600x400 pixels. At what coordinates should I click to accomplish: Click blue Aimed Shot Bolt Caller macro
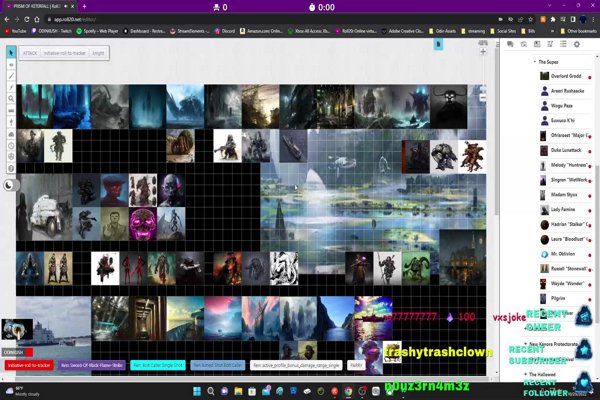(217, 365)
